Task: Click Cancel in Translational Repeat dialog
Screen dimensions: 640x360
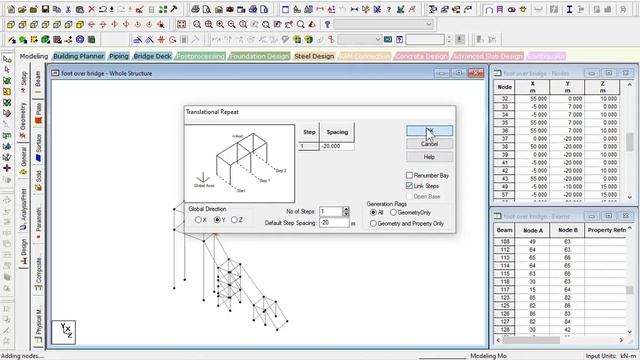Action: click(x=429, y=144)
